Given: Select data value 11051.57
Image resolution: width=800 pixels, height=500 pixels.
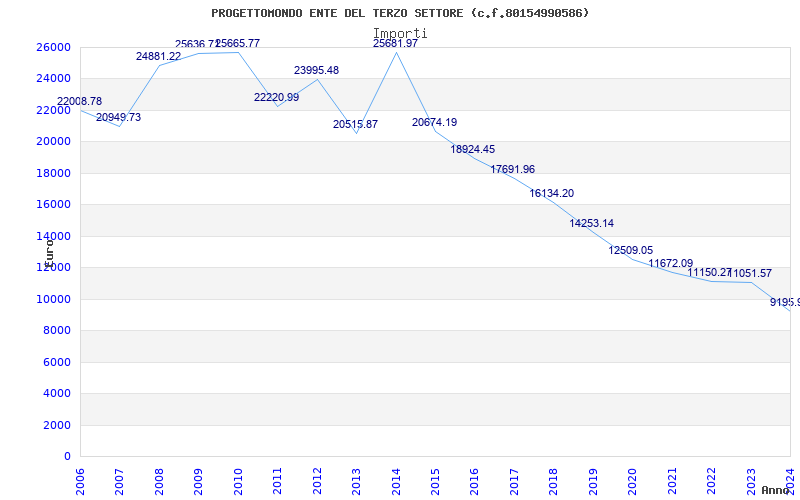Looking at the screenshot, I should 751,273.
